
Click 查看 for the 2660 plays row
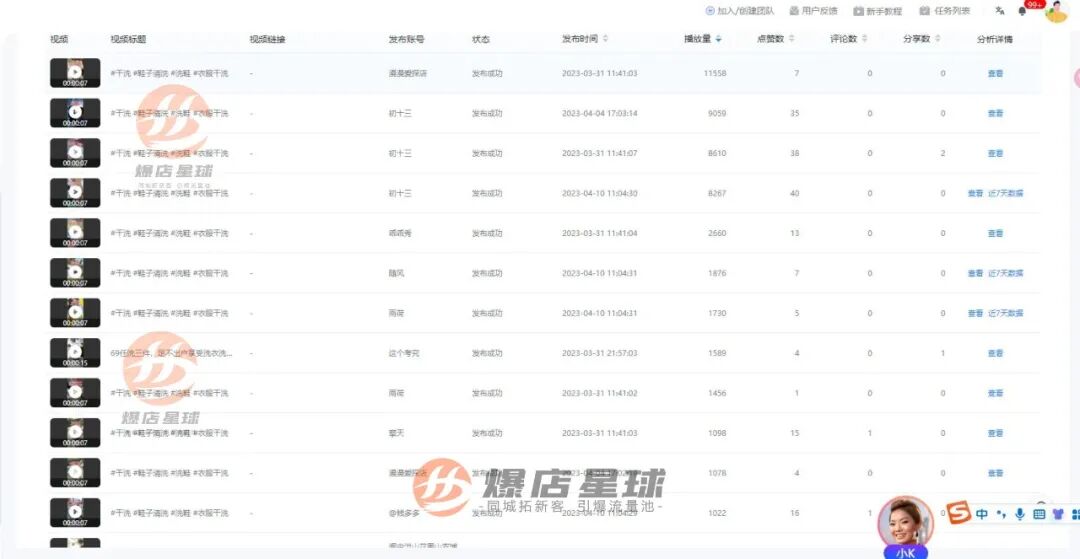[x=995, y=233]
